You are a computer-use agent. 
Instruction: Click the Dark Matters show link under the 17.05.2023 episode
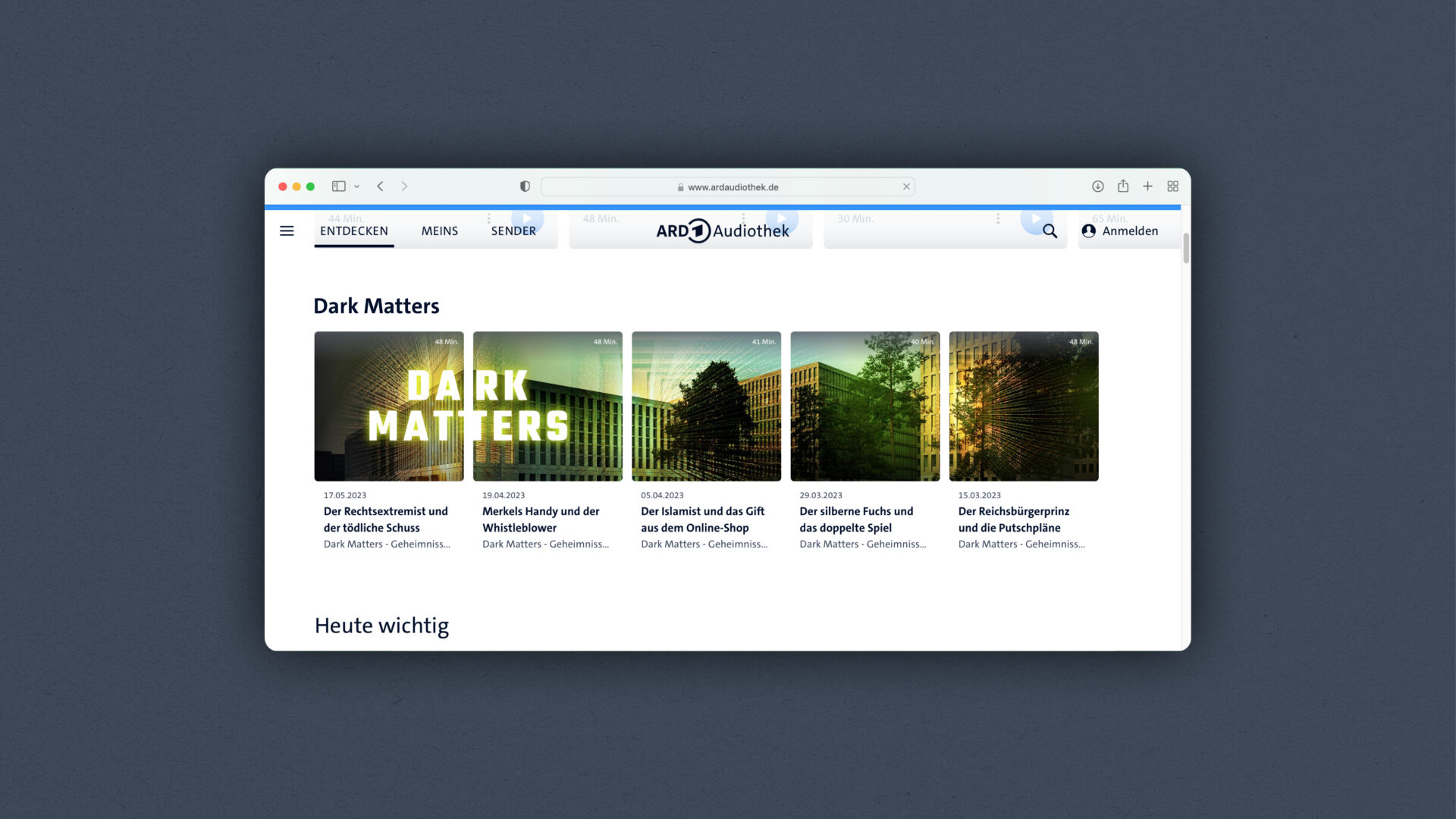coord(387,544)
